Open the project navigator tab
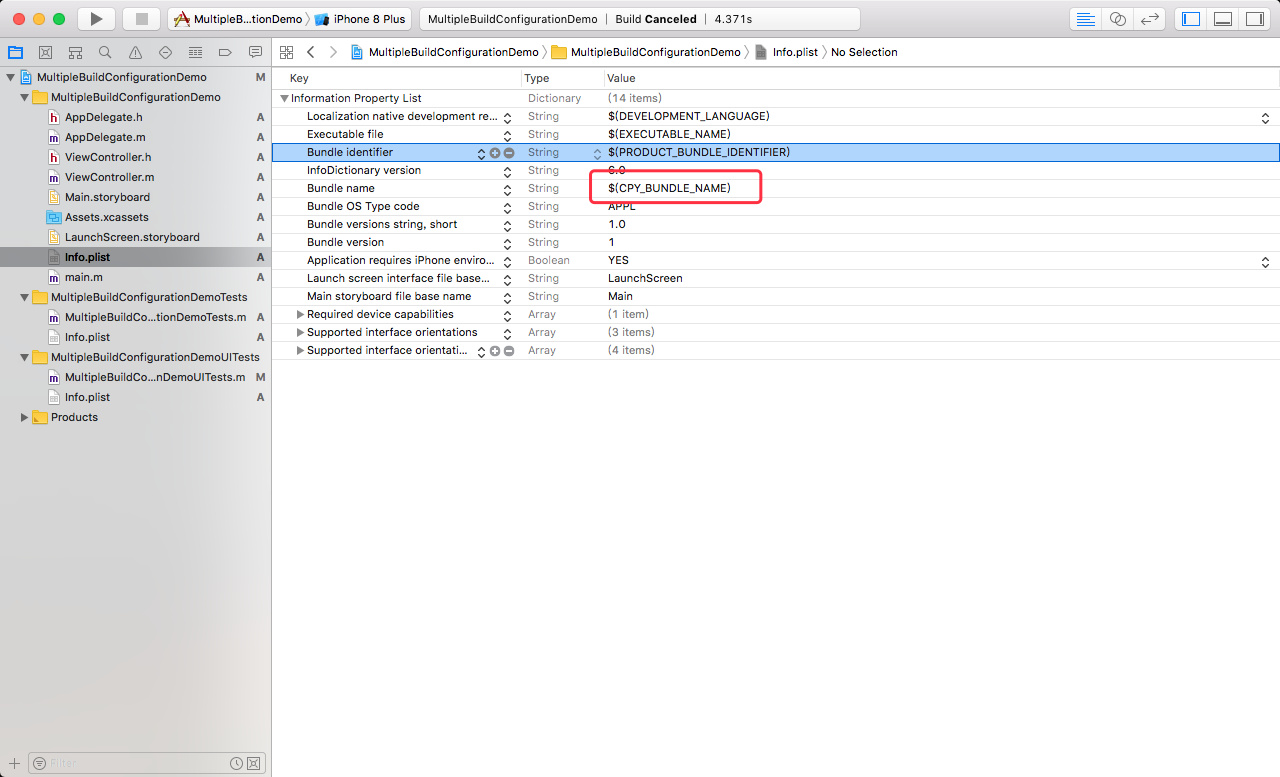The image size is (1280, 777). coord(15,52)
